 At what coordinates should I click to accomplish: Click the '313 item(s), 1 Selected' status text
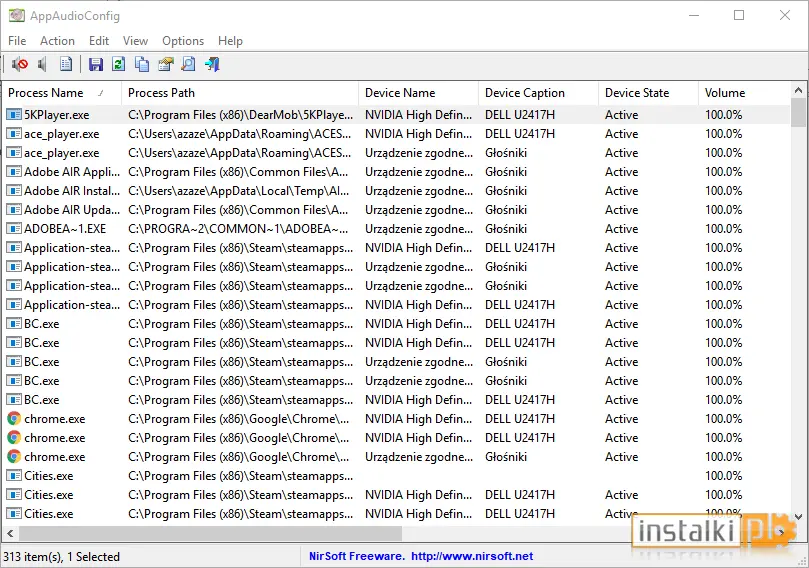coord(61,557)
